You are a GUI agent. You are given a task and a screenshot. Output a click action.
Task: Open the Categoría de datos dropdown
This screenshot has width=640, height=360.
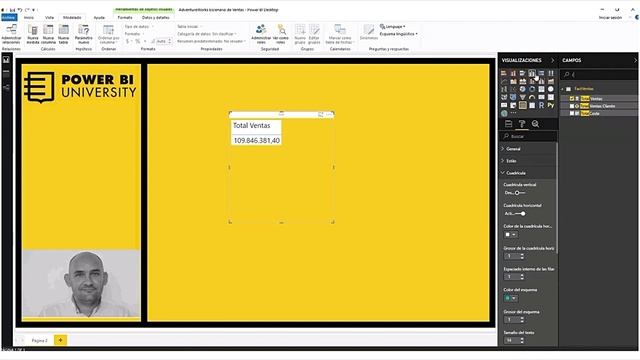coord(207,34)
